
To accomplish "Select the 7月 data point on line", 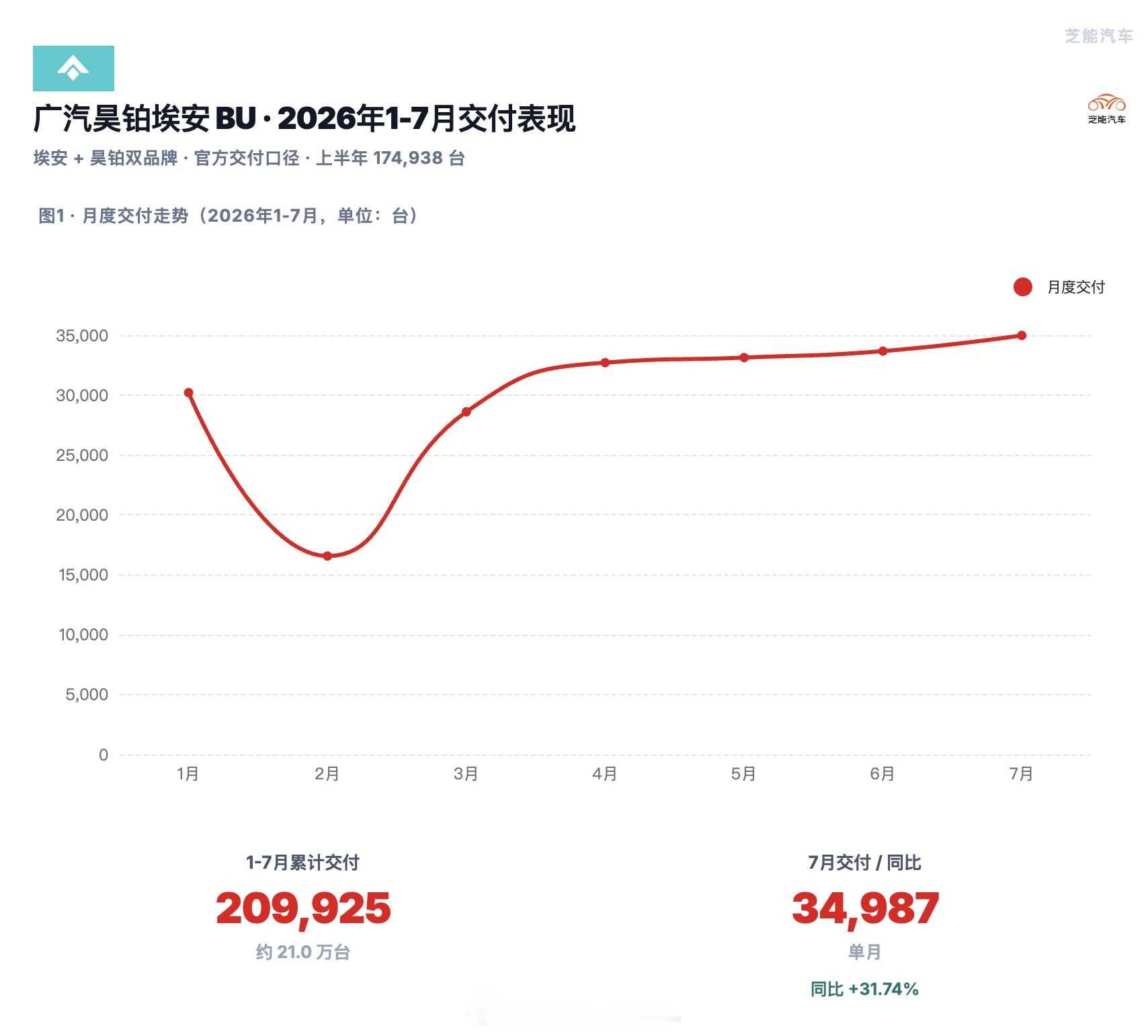I will pyautogui.click(x=1022, y=335).
